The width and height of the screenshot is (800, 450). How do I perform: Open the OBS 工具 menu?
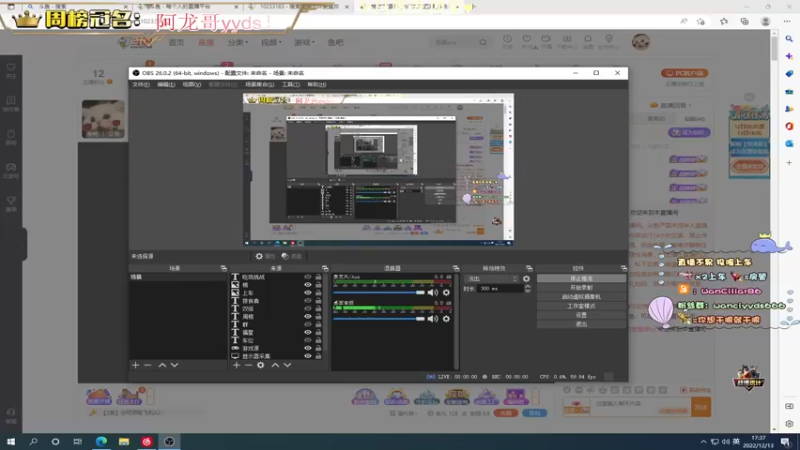(290, 84)
